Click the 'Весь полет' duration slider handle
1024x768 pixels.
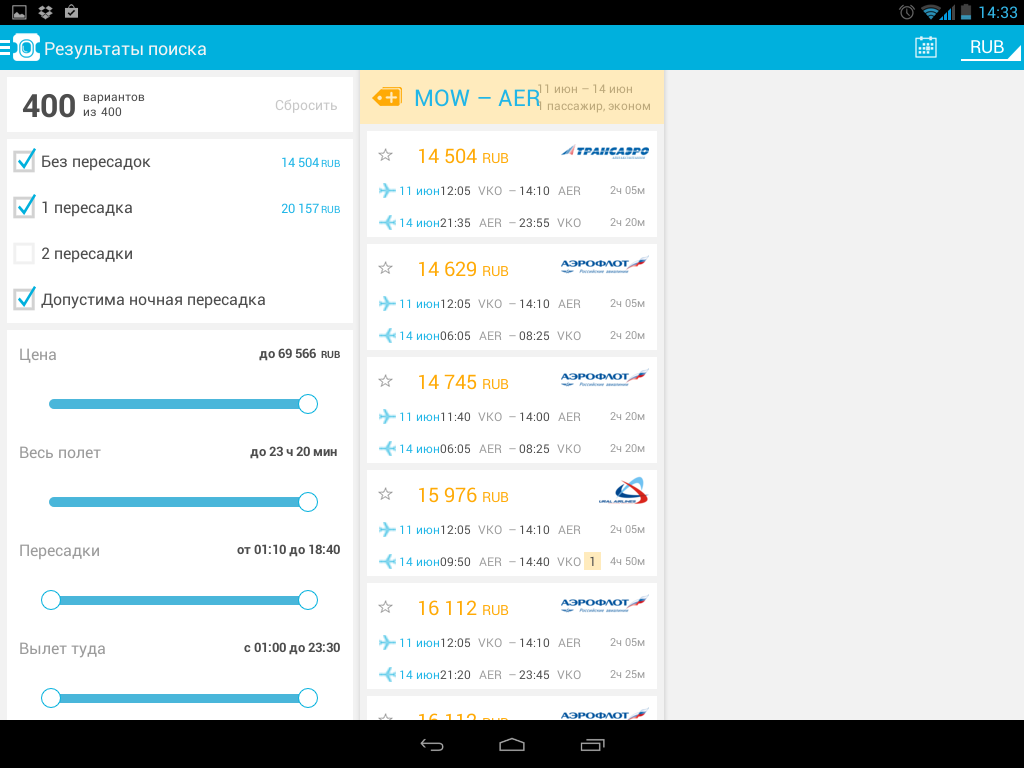308,502
